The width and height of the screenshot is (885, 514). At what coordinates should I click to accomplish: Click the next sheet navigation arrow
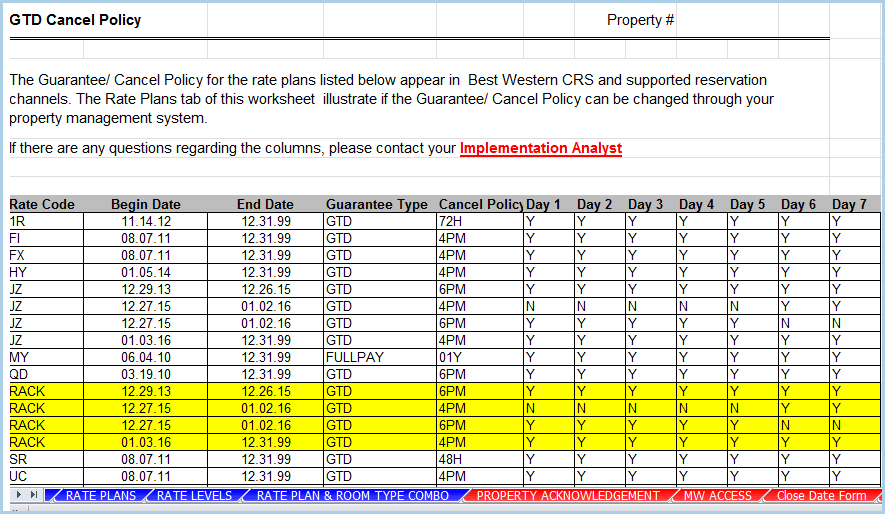[21, 496]
